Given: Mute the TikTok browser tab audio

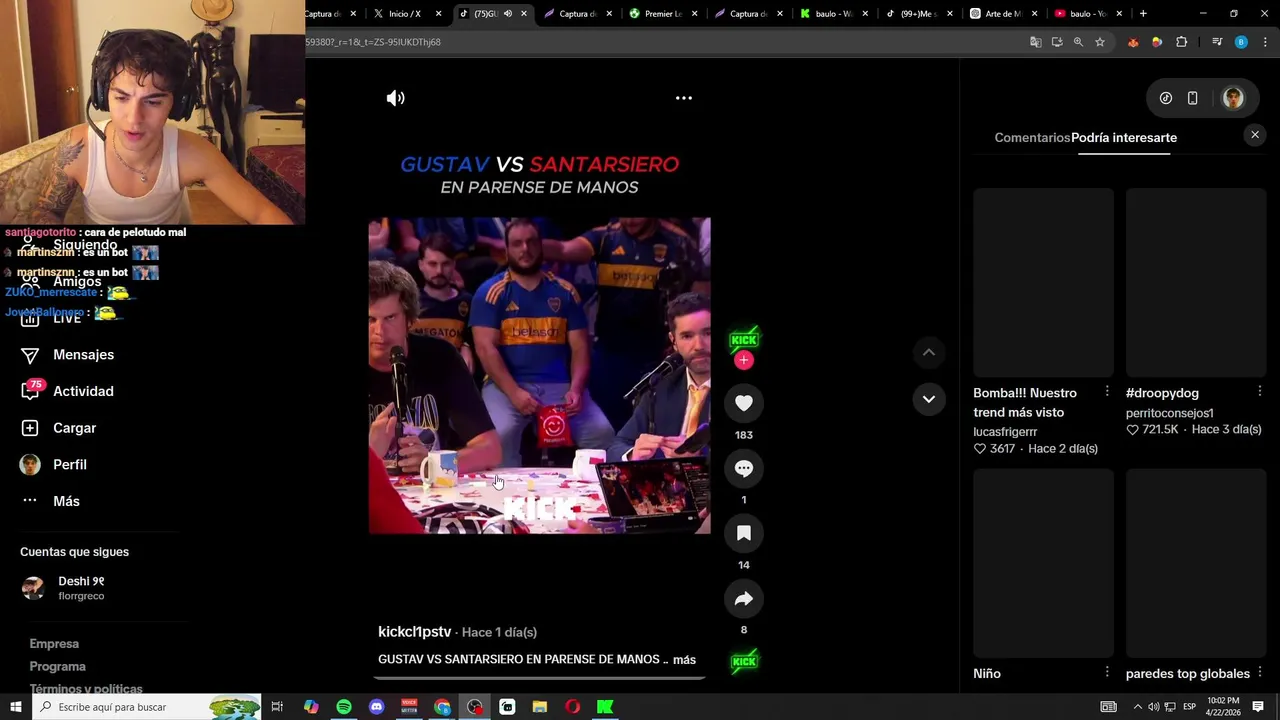Looking at the screenshot, I should pyautogui.click(x=508, y=14).
